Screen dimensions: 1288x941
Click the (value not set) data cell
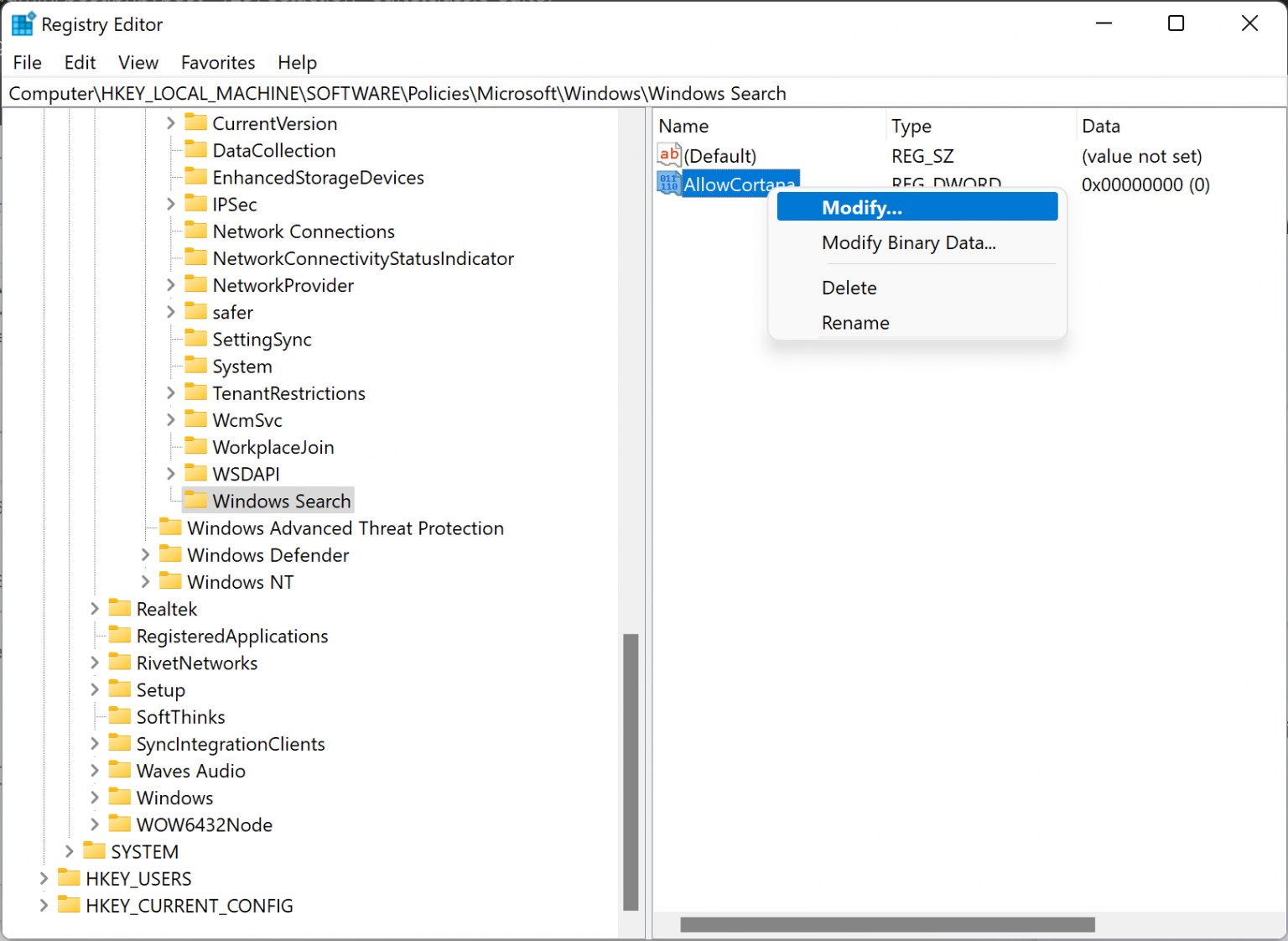click(x=1141, y=156)
